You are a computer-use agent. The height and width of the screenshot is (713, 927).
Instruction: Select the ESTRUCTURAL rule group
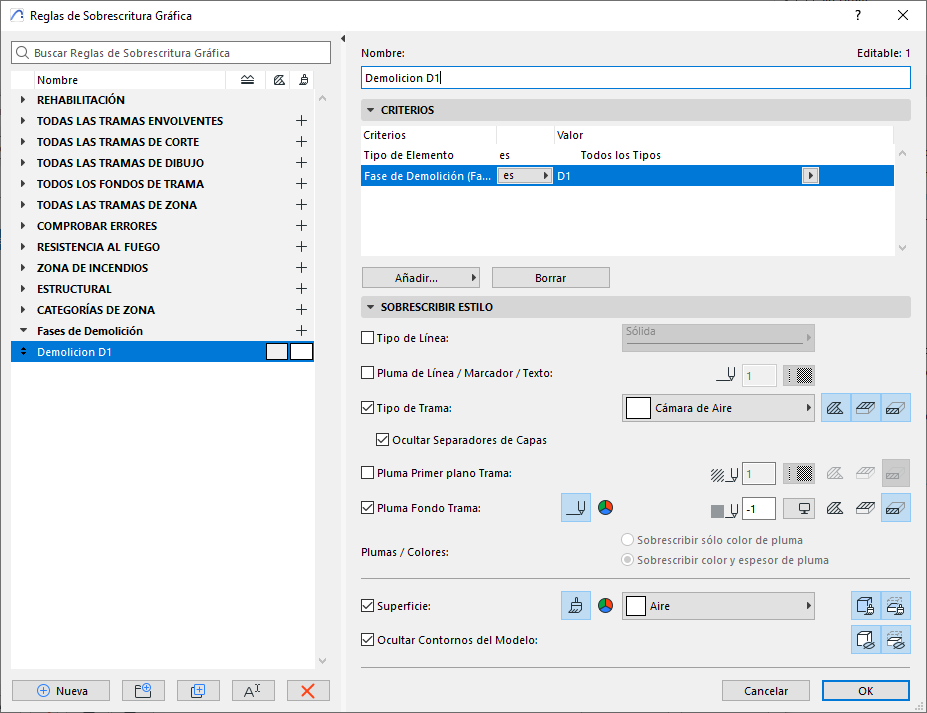(74, 289)
